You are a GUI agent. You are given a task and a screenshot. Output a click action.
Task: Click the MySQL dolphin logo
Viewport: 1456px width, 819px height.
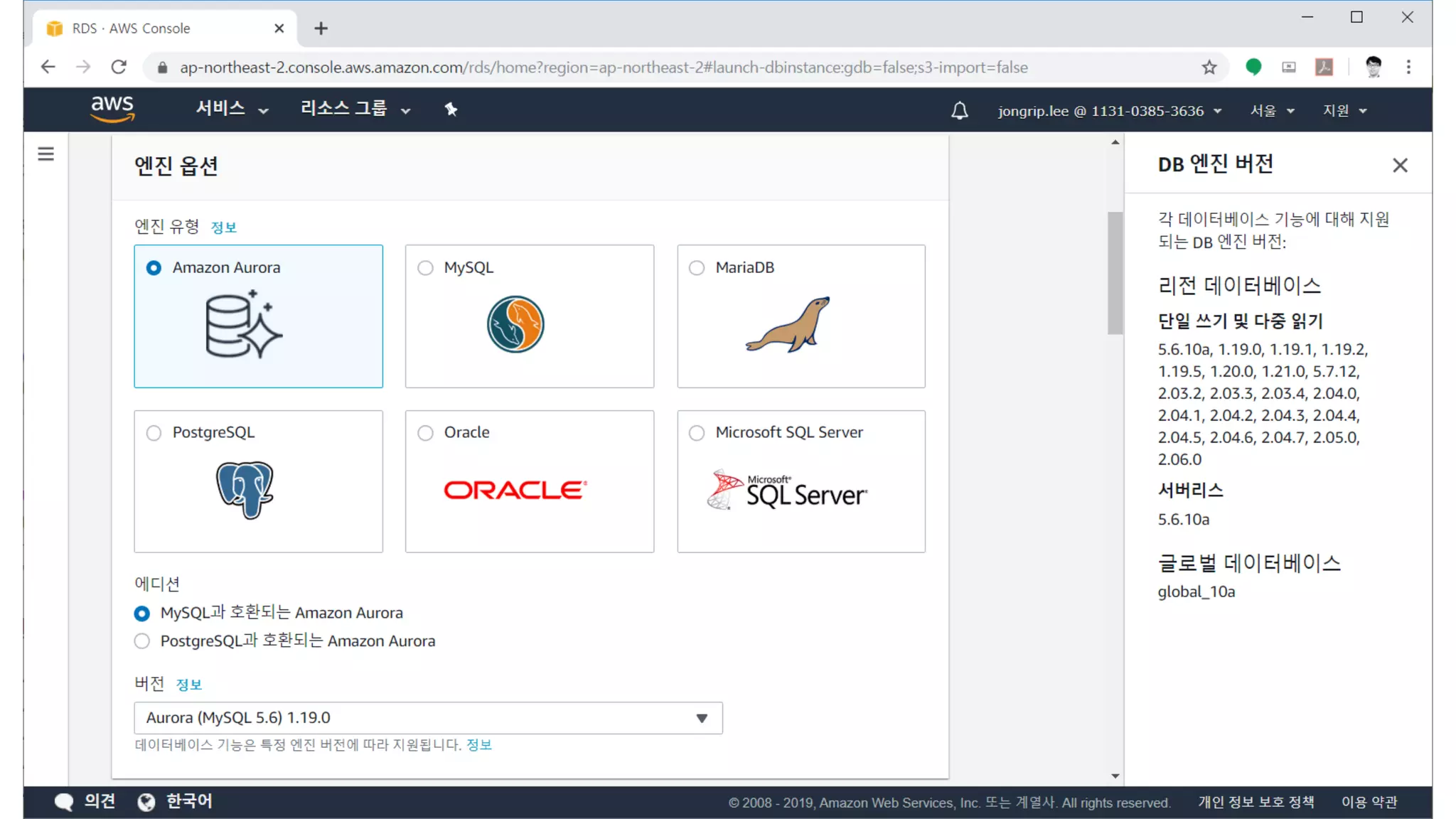point(515,324)
